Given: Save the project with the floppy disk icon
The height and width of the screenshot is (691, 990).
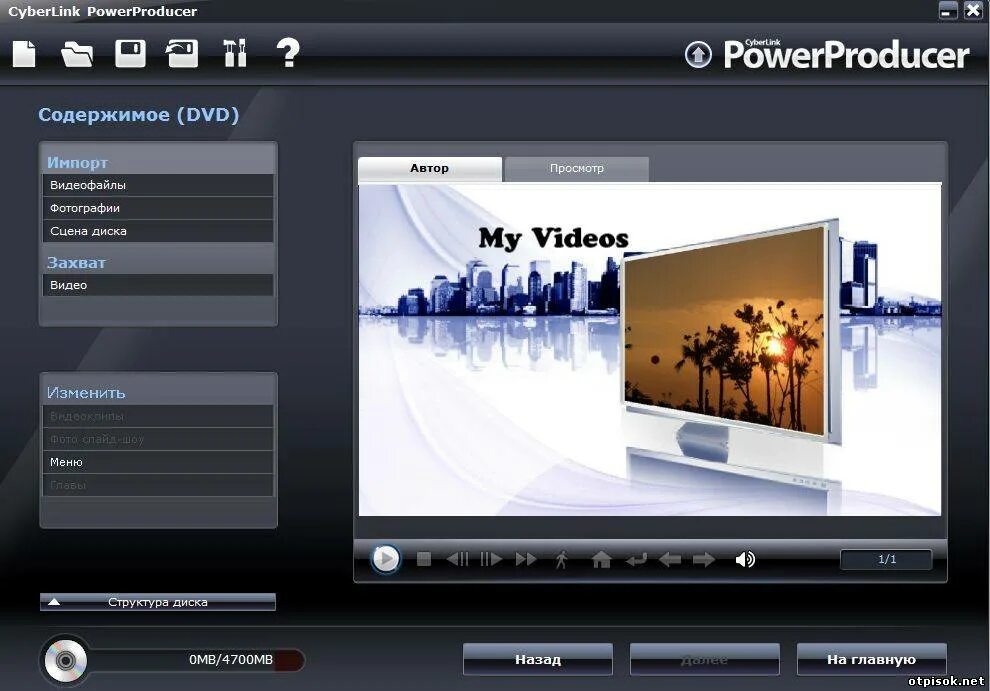Looking at the screenshot, I should 130,53.
